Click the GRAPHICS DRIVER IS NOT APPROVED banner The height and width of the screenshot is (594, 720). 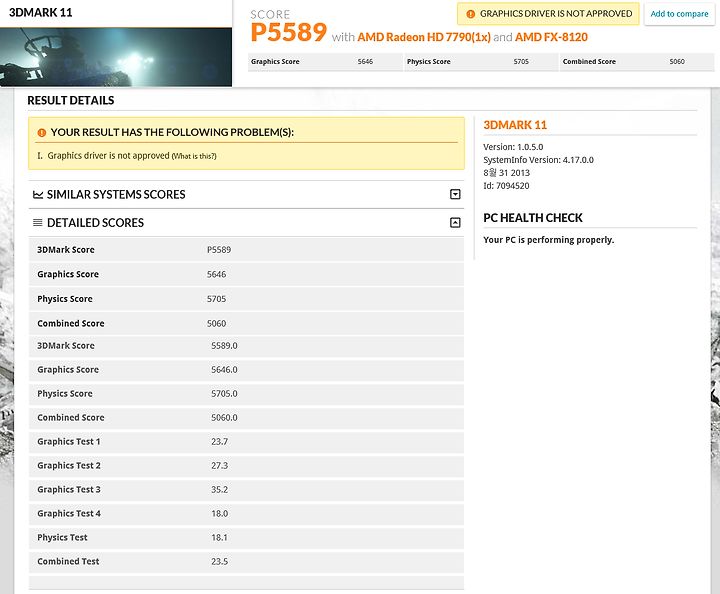coord(548,14)
